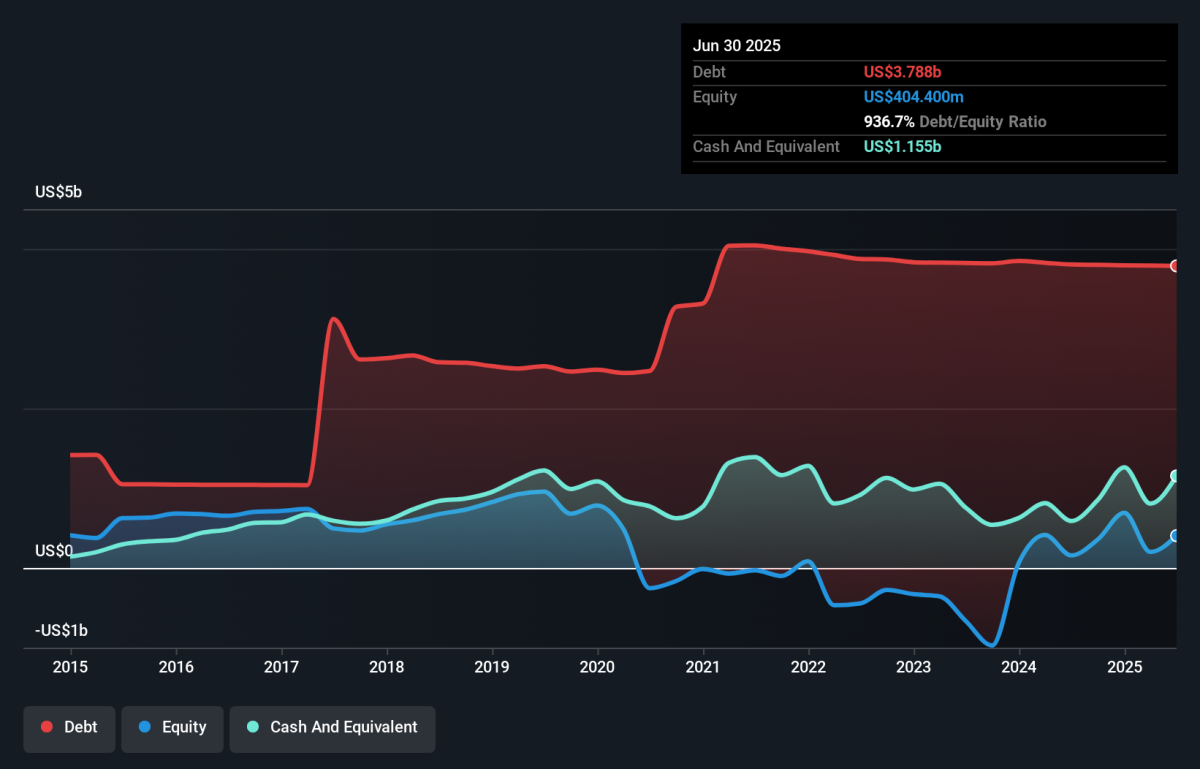Click the Jun 30 2025 tooltip date header
Screen dimensions: 1200x769
[737, 46]
